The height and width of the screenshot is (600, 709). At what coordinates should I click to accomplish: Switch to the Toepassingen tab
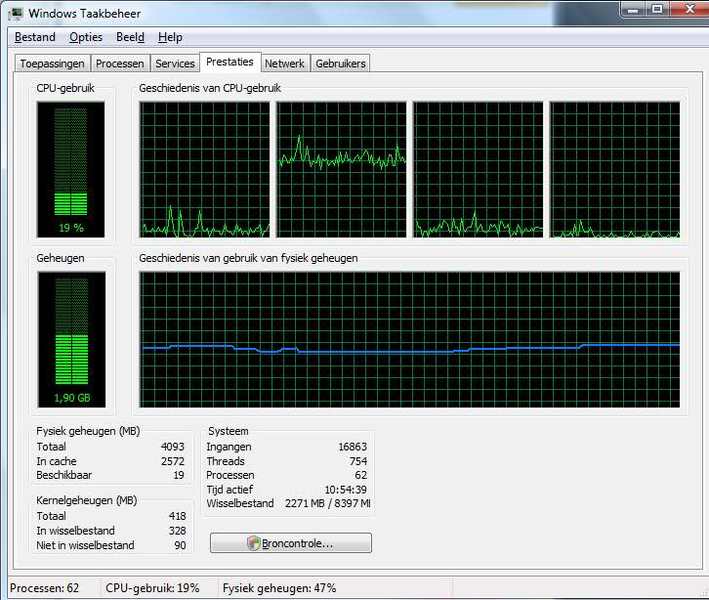52,64
